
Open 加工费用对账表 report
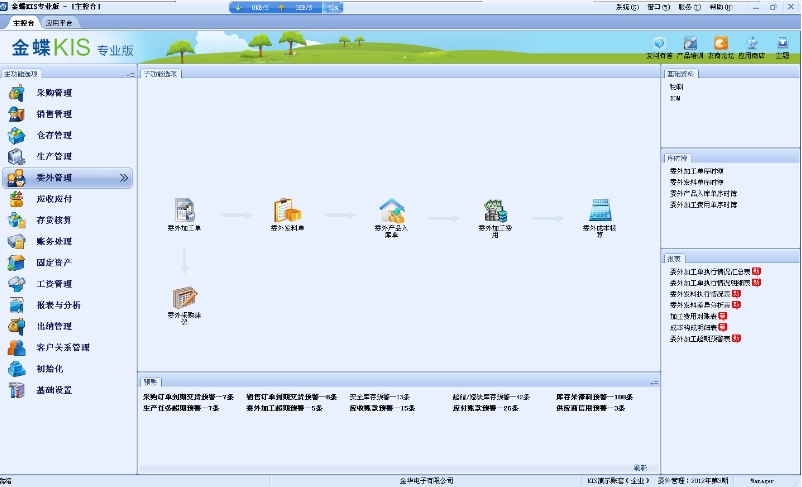click(x=693, y=317)
